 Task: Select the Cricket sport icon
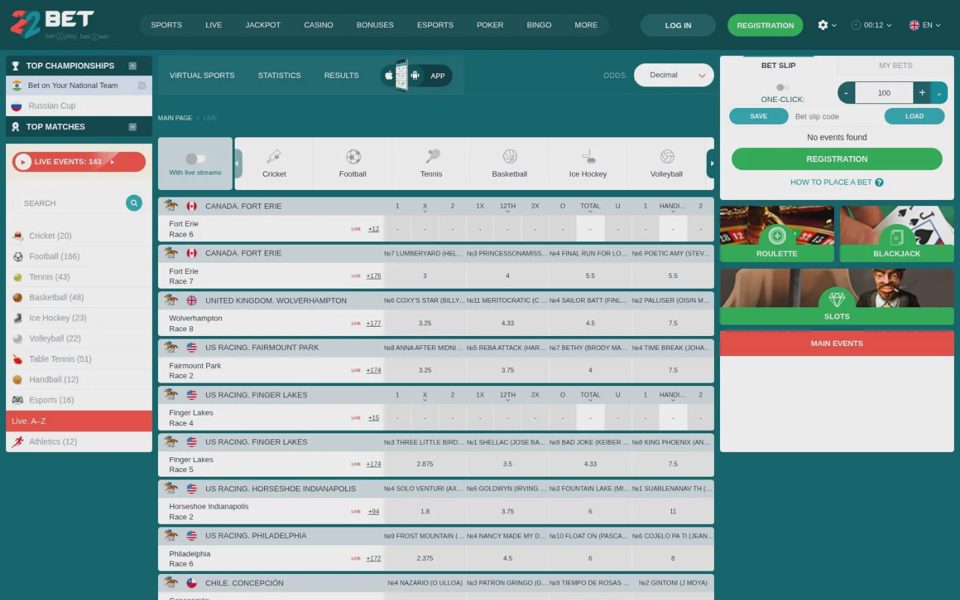pos(274,157)
